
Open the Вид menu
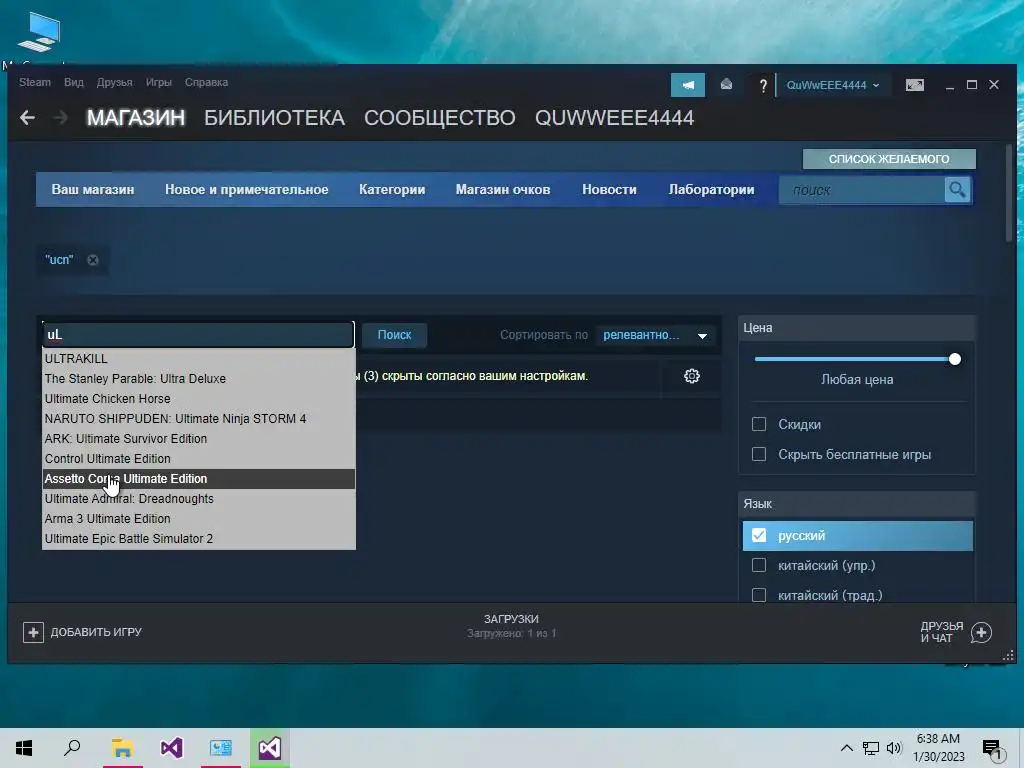(74, 82)
